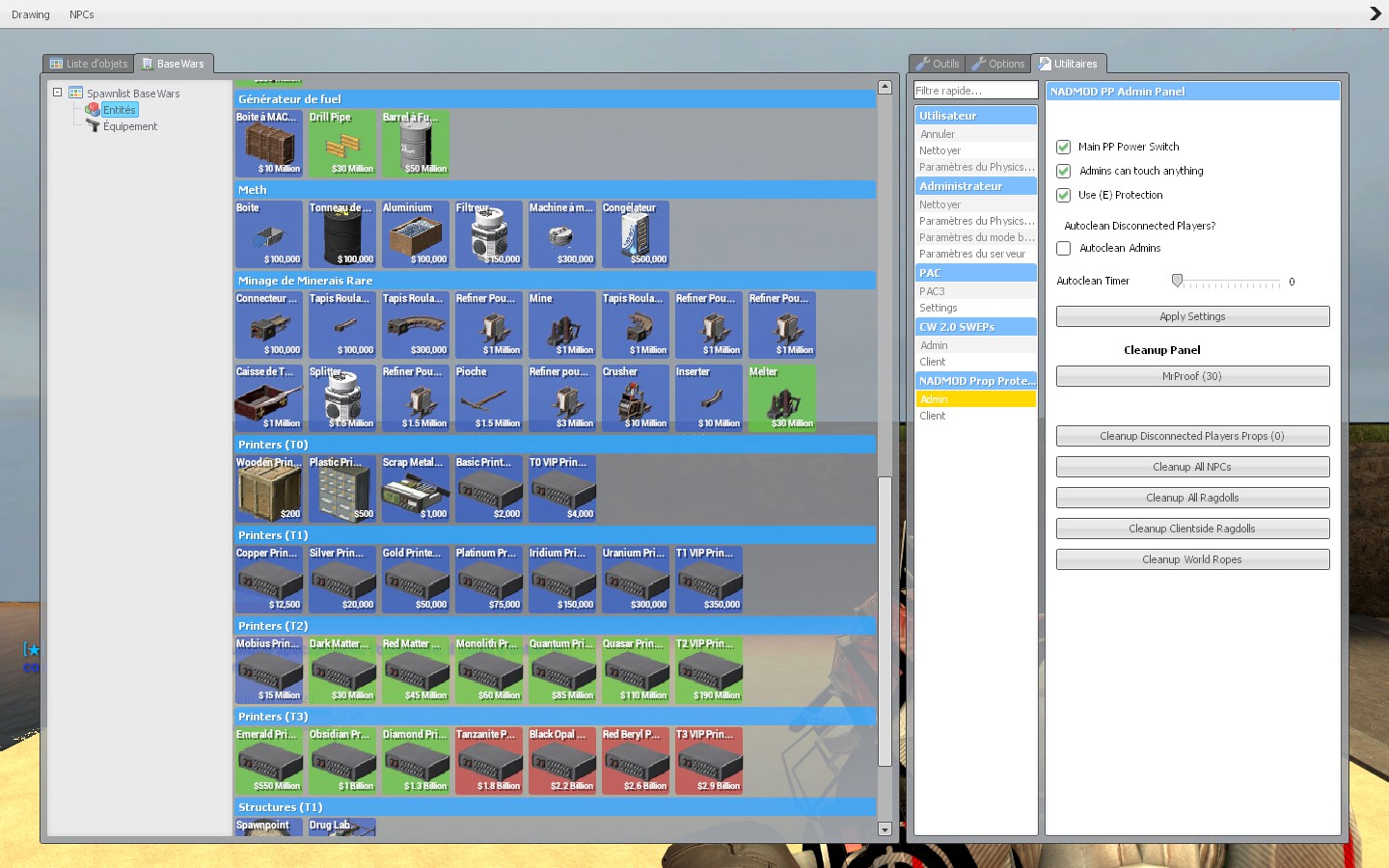Spawn the Crusher mining machine
This screenshot has width=1389, height=868.
[x=636, y=398]
